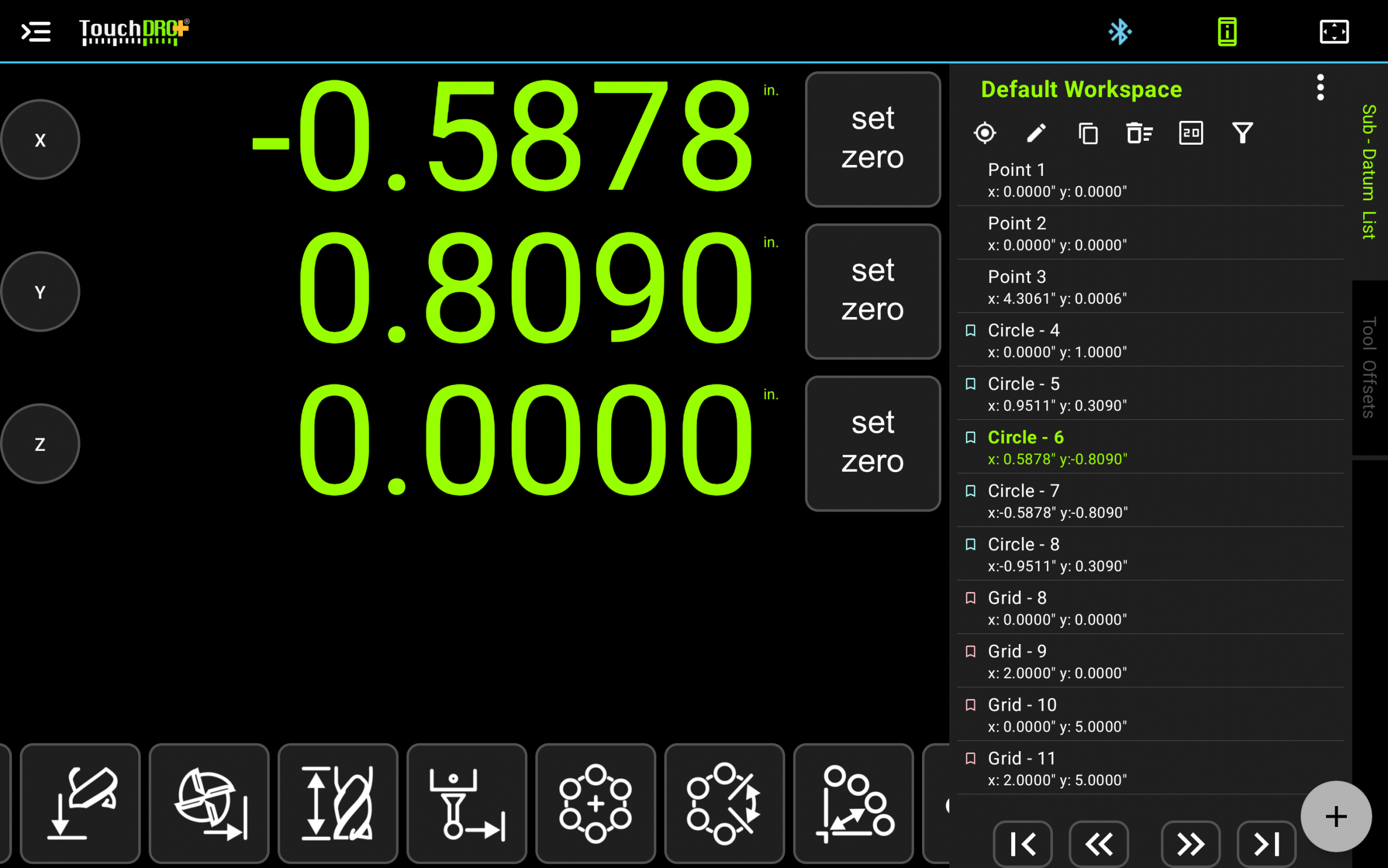1388x868 pixels.
Task: Select Grid - 9 list entry
Action: pyautogui.click(x=1151, y=661)
